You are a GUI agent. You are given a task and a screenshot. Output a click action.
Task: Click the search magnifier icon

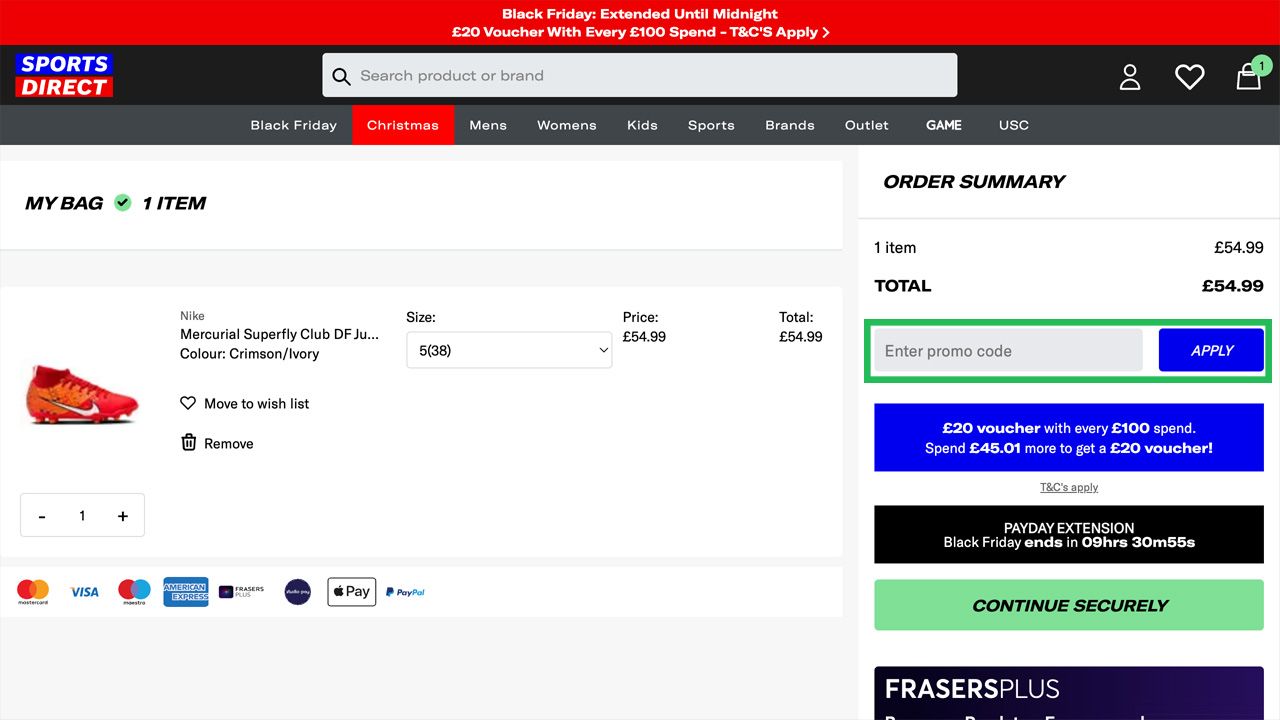click(x=341, y=76)
